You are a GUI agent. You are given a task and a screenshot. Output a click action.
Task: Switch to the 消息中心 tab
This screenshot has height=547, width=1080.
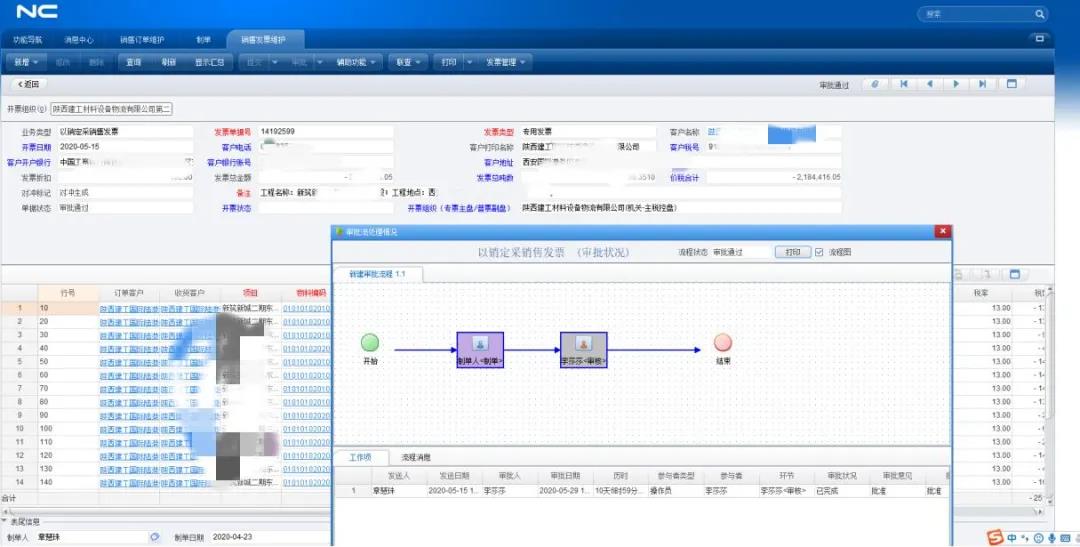[x=79, y=40]
